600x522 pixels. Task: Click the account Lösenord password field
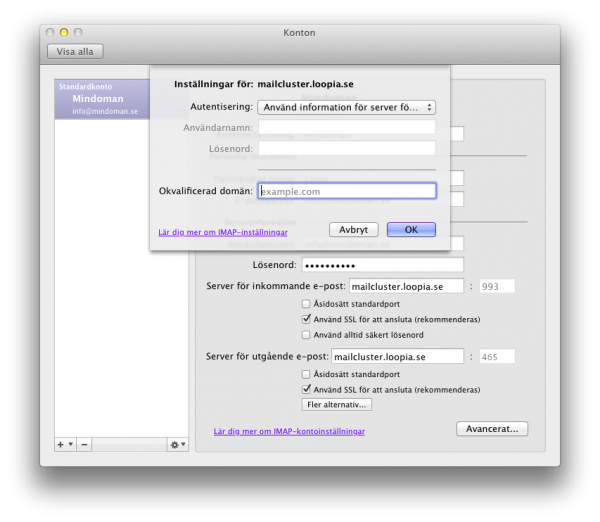[x=383, y=265]
